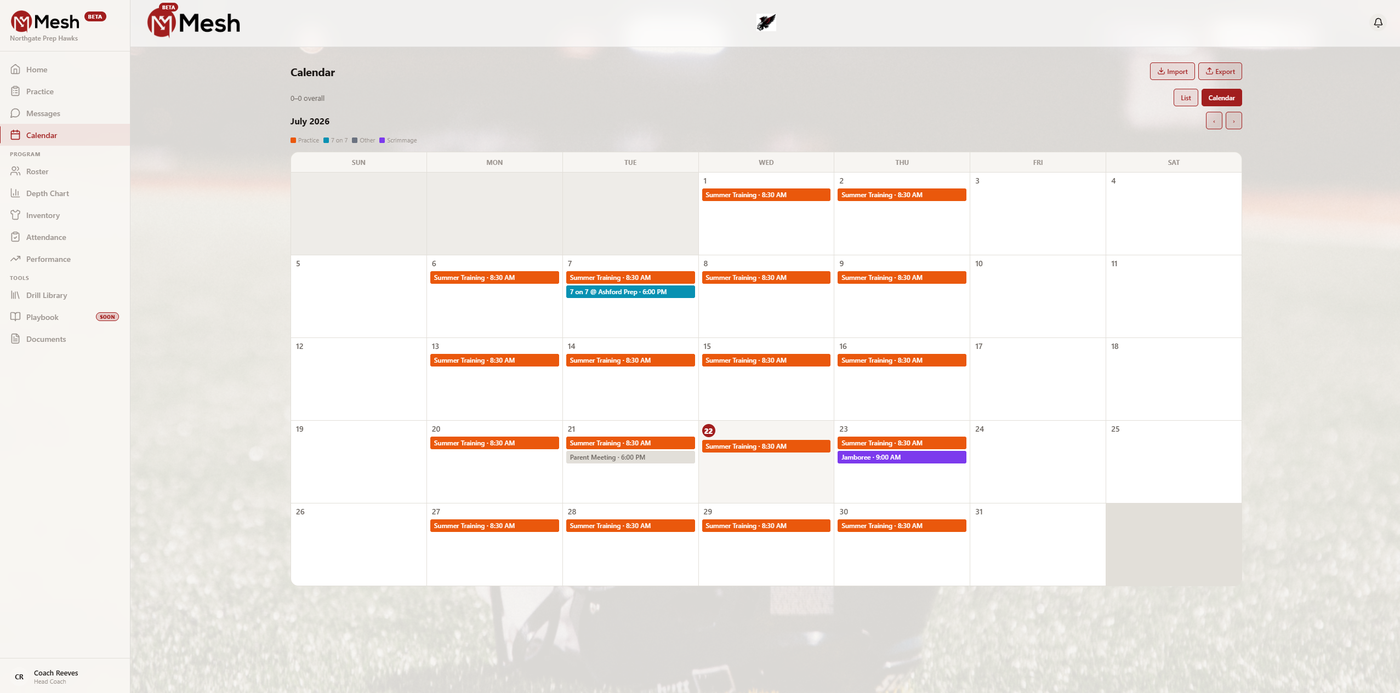Open Home in sidebar menu

tap(65, 70)
